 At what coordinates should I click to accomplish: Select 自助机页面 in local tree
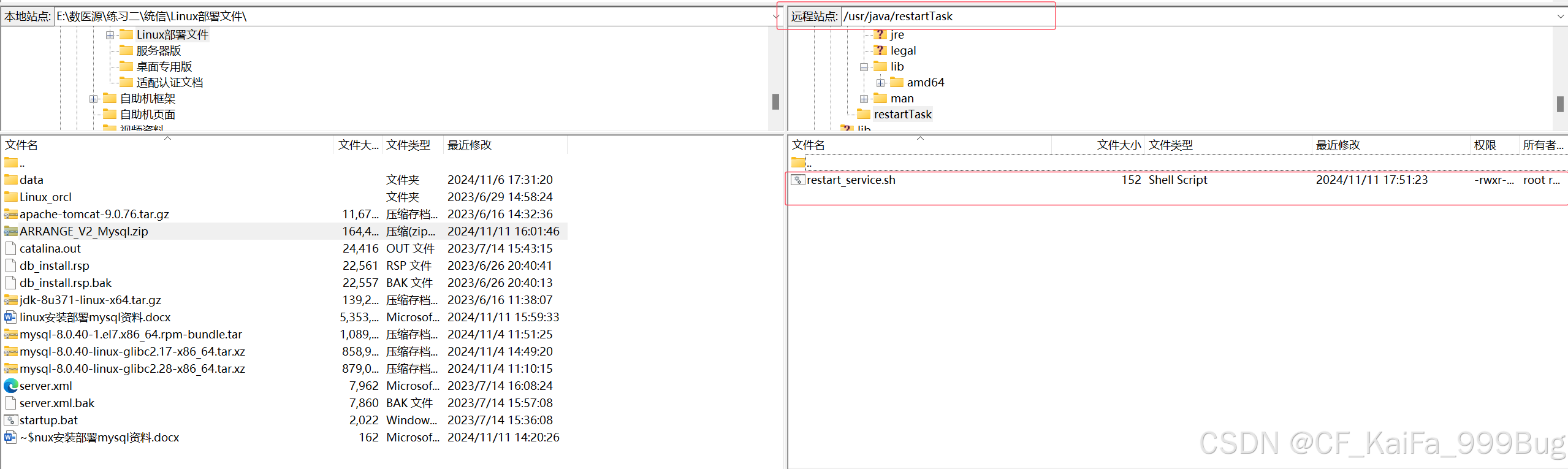point(148,114)
